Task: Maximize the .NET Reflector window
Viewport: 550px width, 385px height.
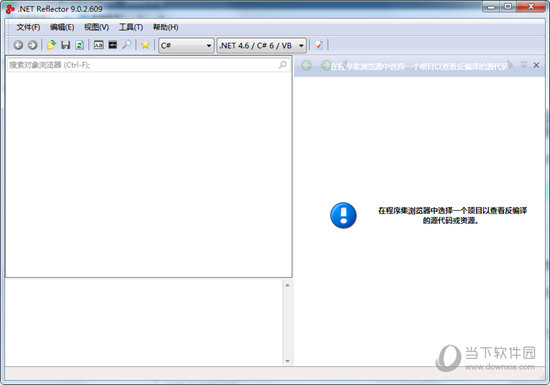Action: (x=508, y=7)
